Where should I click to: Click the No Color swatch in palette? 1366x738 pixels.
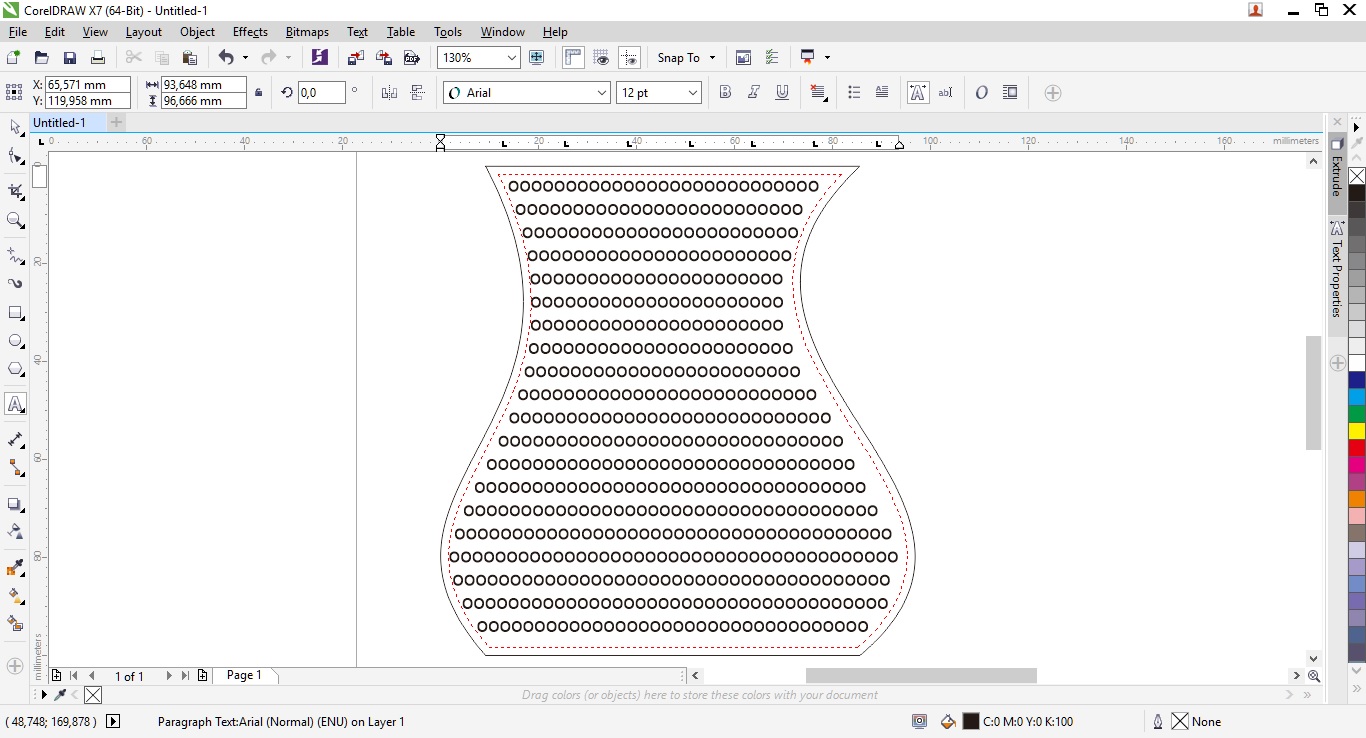tap(1357, 177)
